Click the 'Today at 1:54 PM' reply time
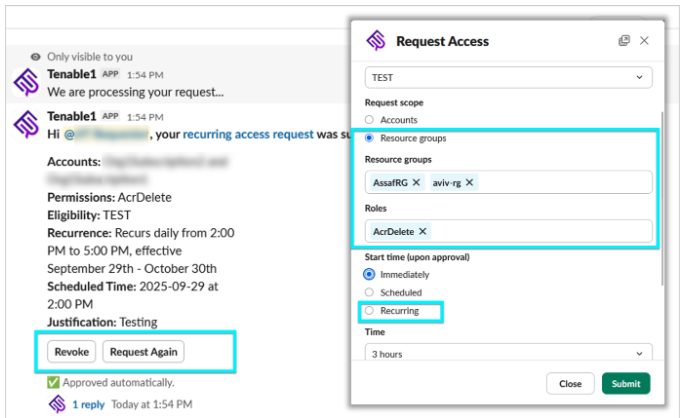This screenshot has height=418, width=681. 152,404
